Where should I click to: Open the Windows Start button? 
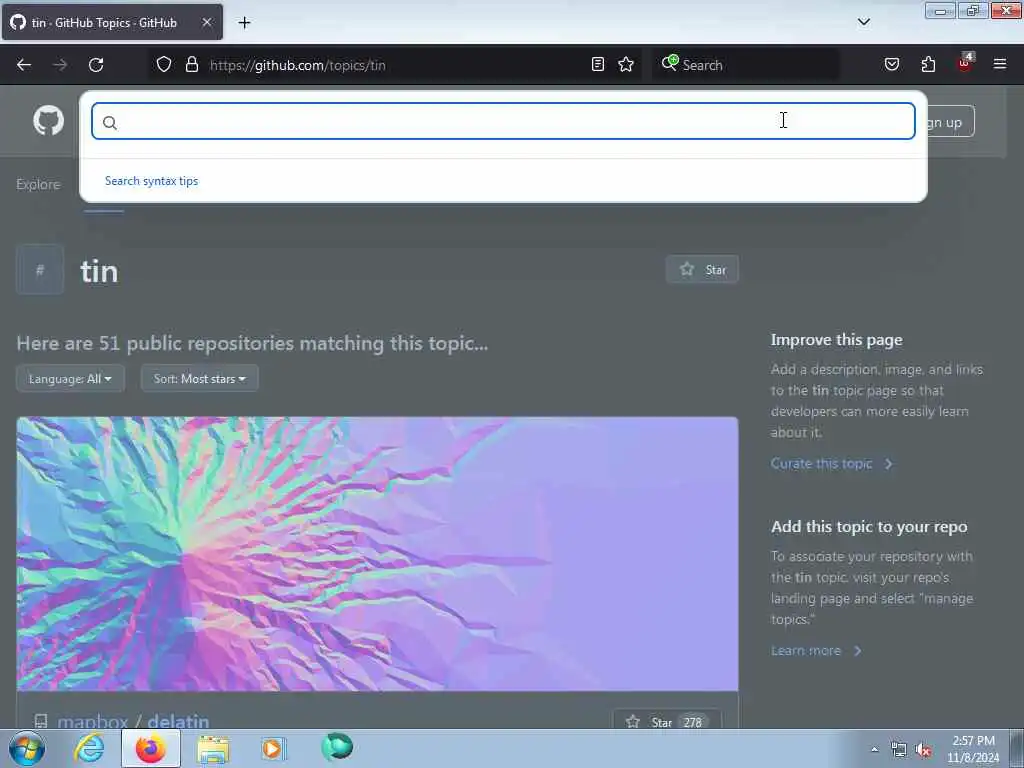click(x=27, y=748)
